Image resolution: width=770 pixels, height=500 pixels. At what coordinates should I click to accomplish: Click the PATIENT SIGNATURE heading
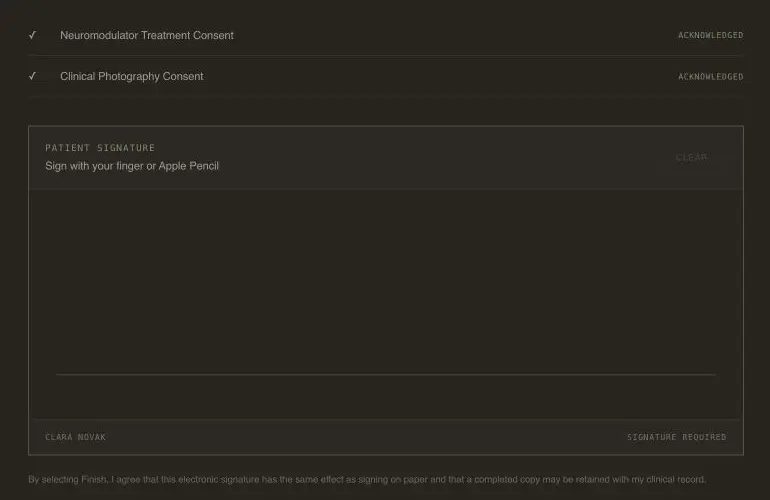100,148
